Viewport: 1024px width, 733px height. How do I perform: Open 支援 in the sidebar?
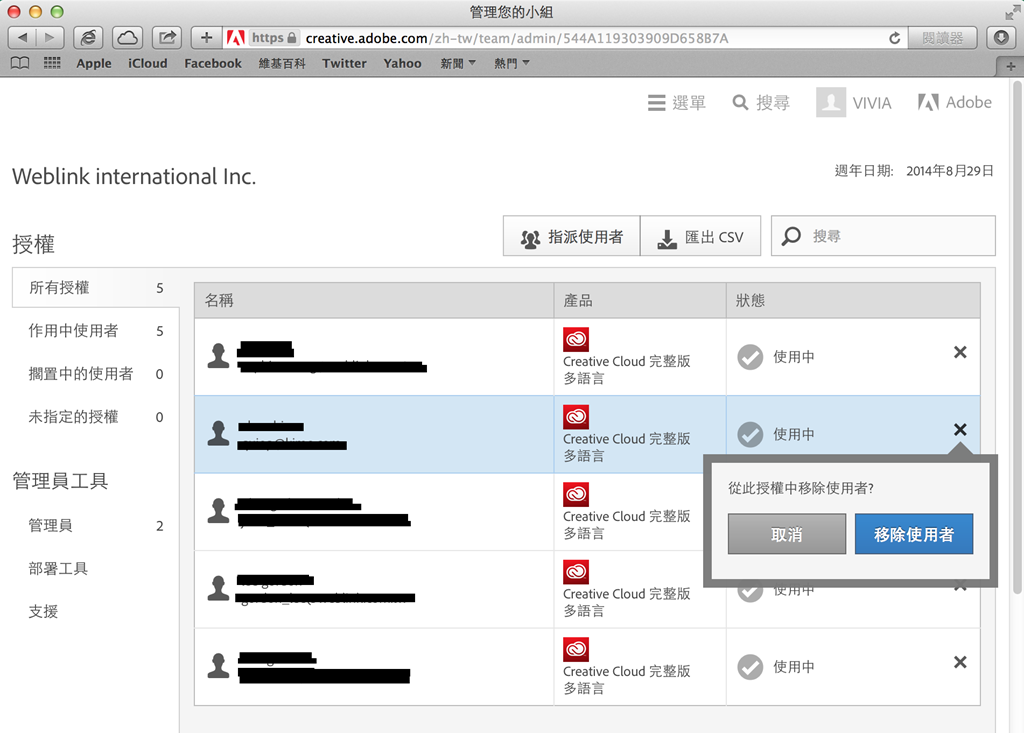tap(43, 611)
